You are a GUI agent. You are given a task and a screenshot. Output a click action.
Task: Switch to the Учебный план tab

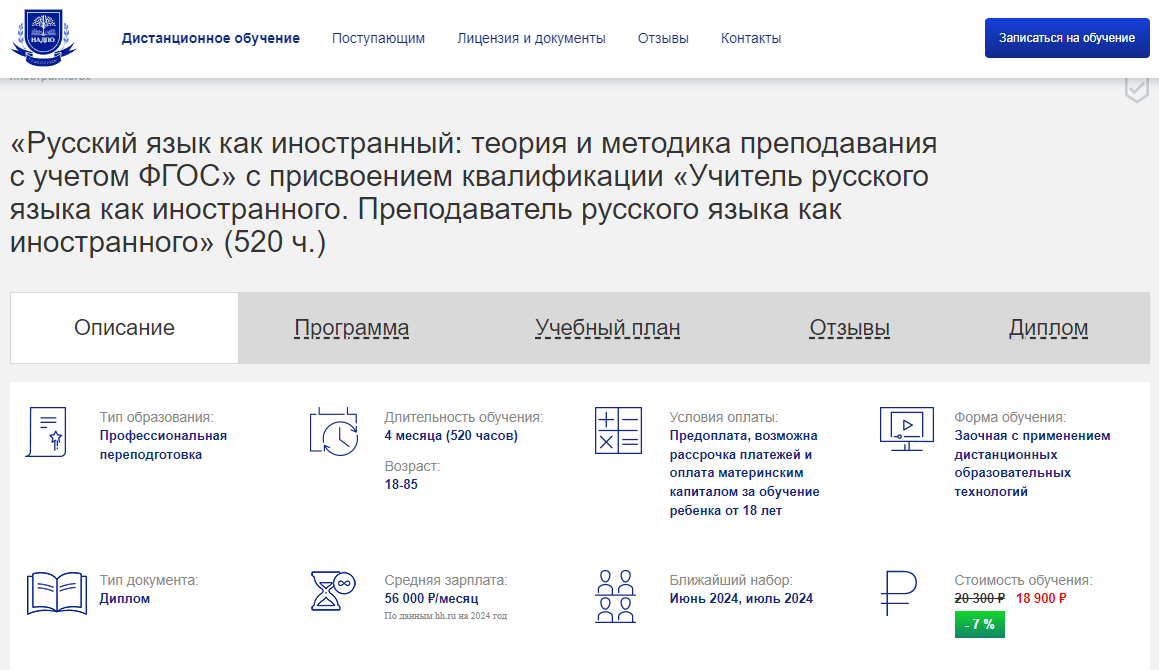coord(607,328)
